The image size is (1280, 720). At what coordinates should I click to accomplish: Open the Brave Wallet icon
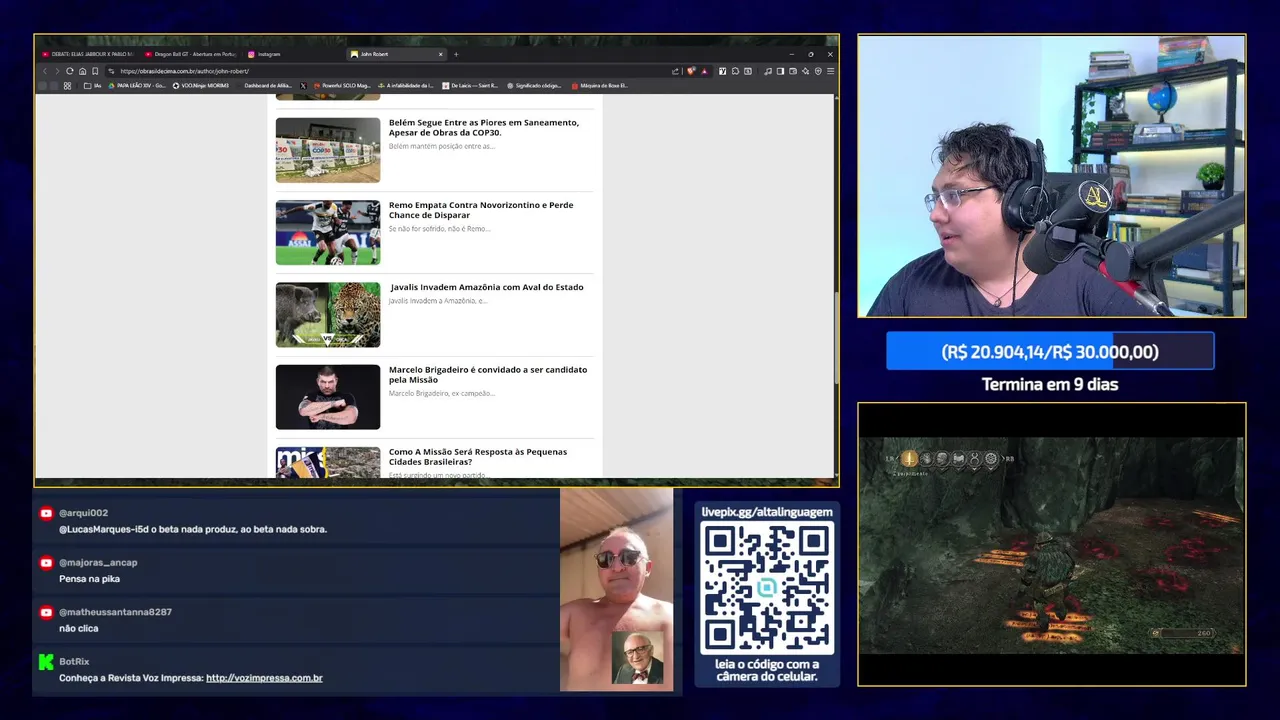pyautogui.click(x=793, y=71)
